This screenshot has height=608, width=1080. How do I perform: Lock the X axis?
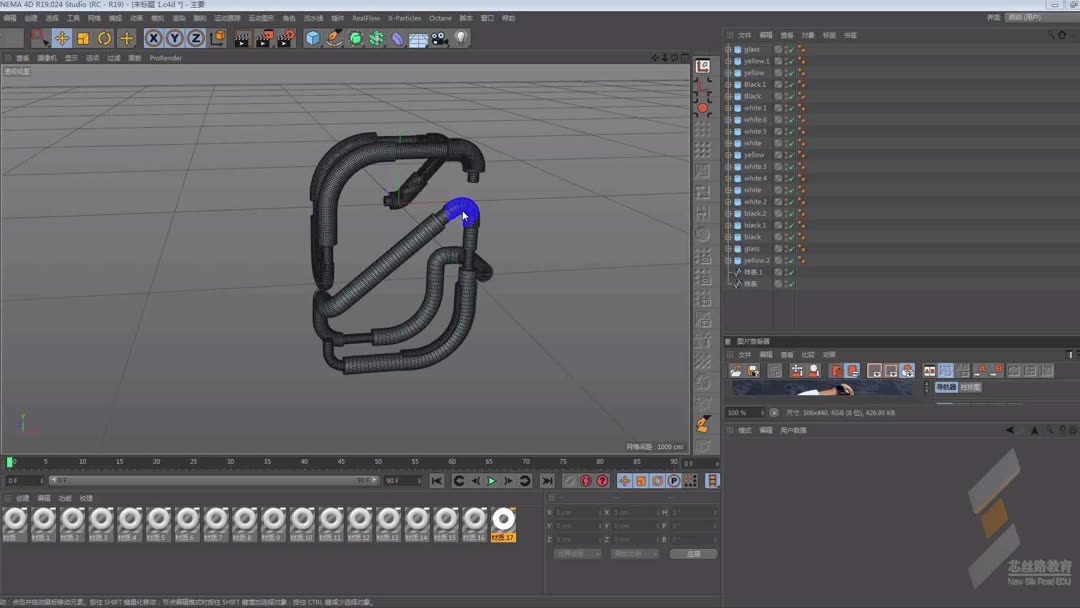[152, 38]
